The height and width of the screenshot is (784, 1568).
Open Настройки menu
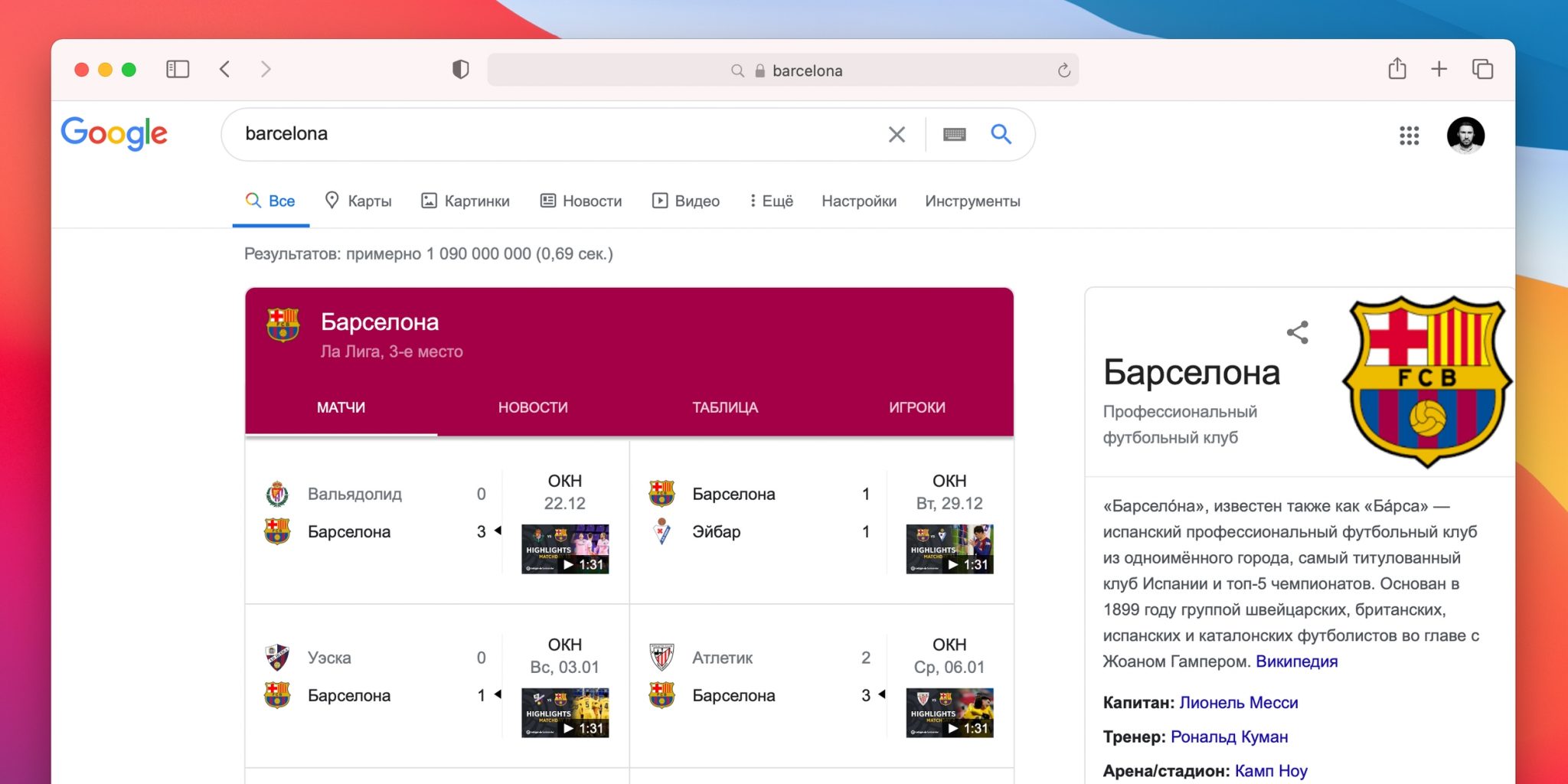pyautogui.click(x=859, y=201)
